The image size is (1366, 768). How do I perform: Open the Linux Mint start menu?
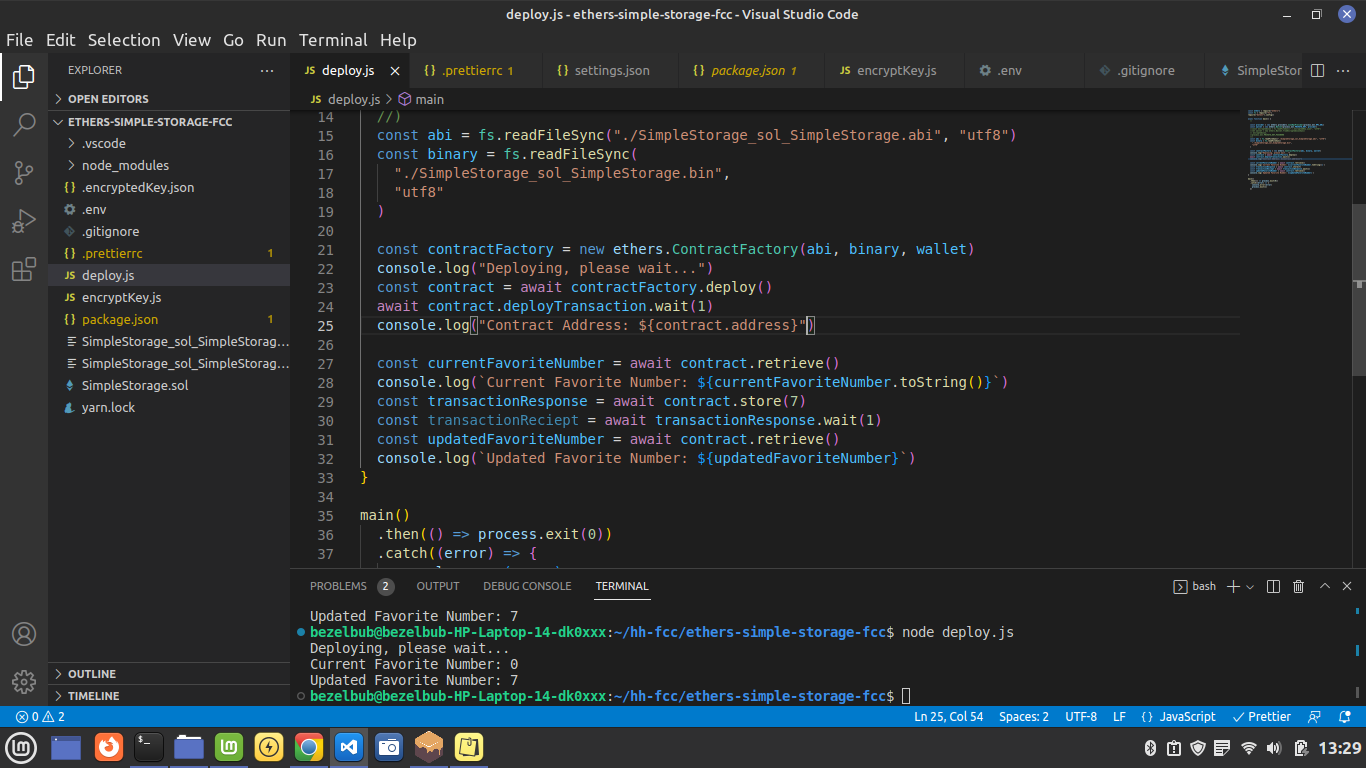(x=21, y=747)
